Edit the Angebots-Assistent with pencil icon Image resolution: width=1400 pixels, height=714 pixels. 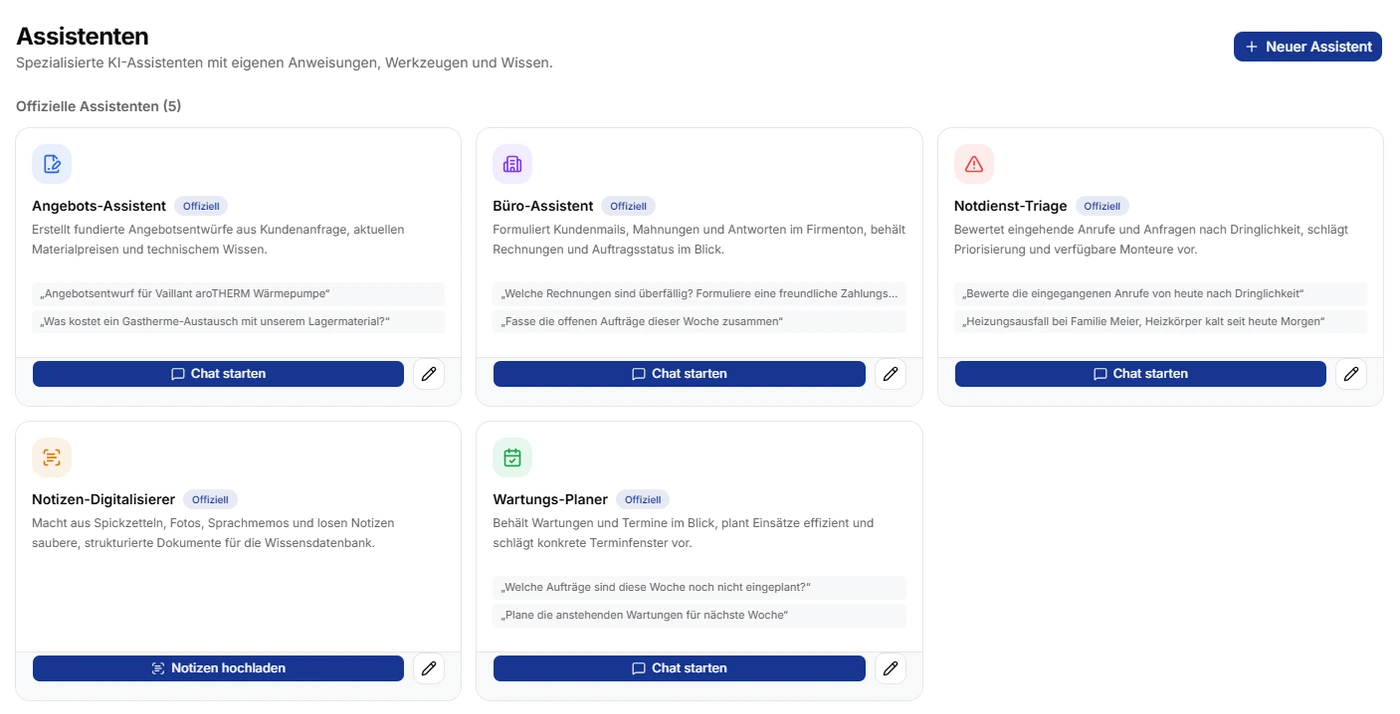click(x=429, y=374)
